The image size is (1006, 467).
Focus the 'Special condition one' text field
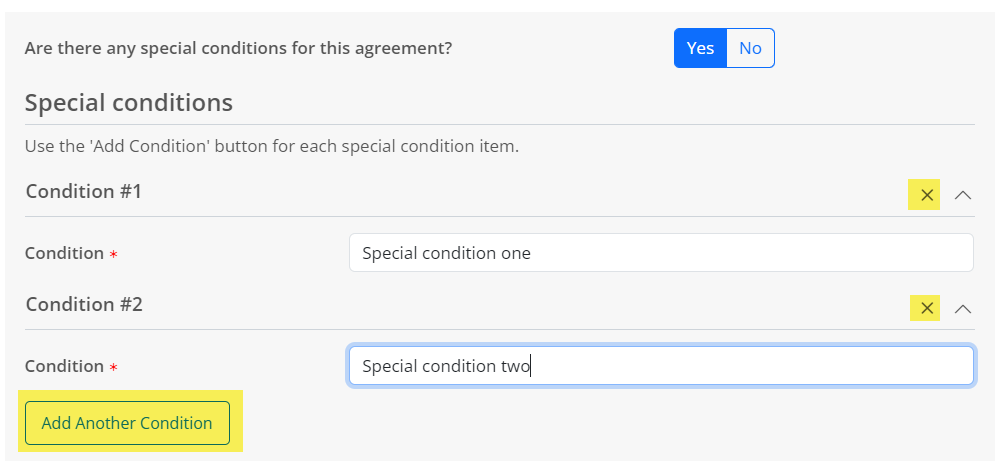[x=660, y=253]
